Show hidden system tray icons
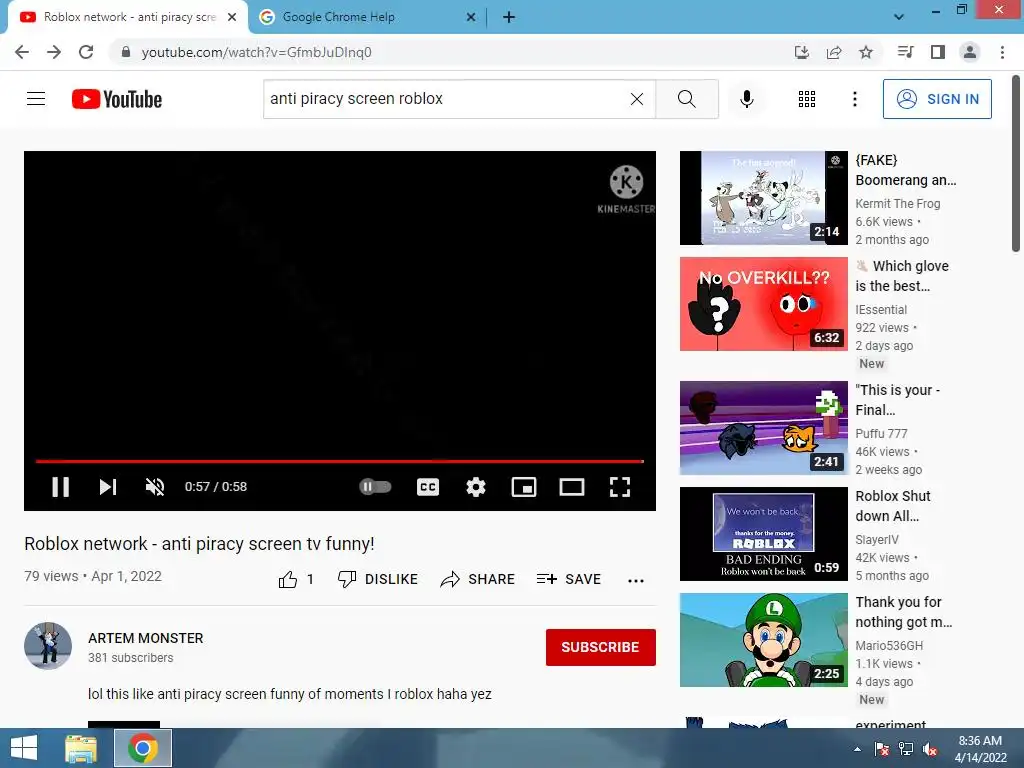Viewport: 1024px width, 768px height. click(x=857, y=749)
